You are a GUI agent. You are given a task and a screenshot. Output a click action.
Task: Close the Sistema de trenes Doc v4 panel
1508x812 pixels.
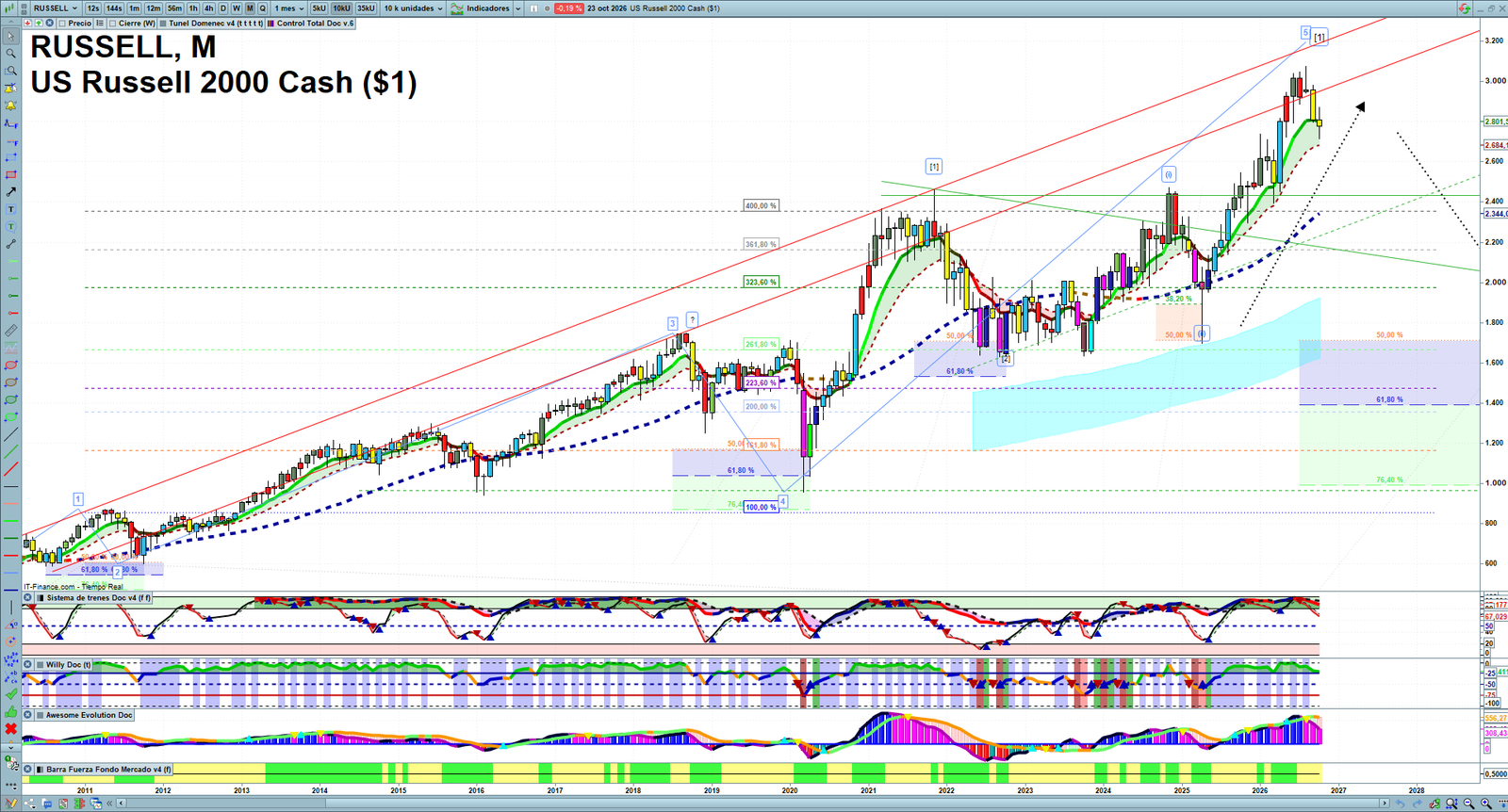coord(27,597)
